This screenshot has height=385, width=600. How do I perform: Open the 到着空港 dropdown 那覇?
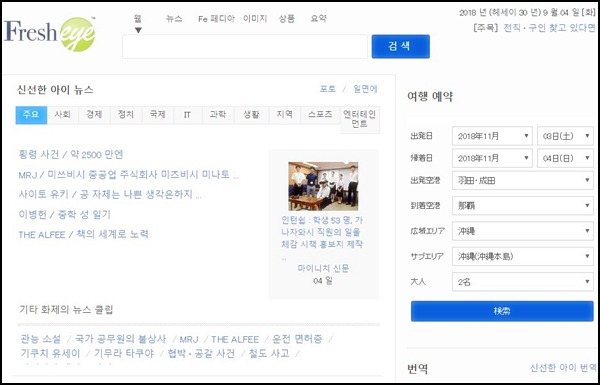tap(523, 206)
